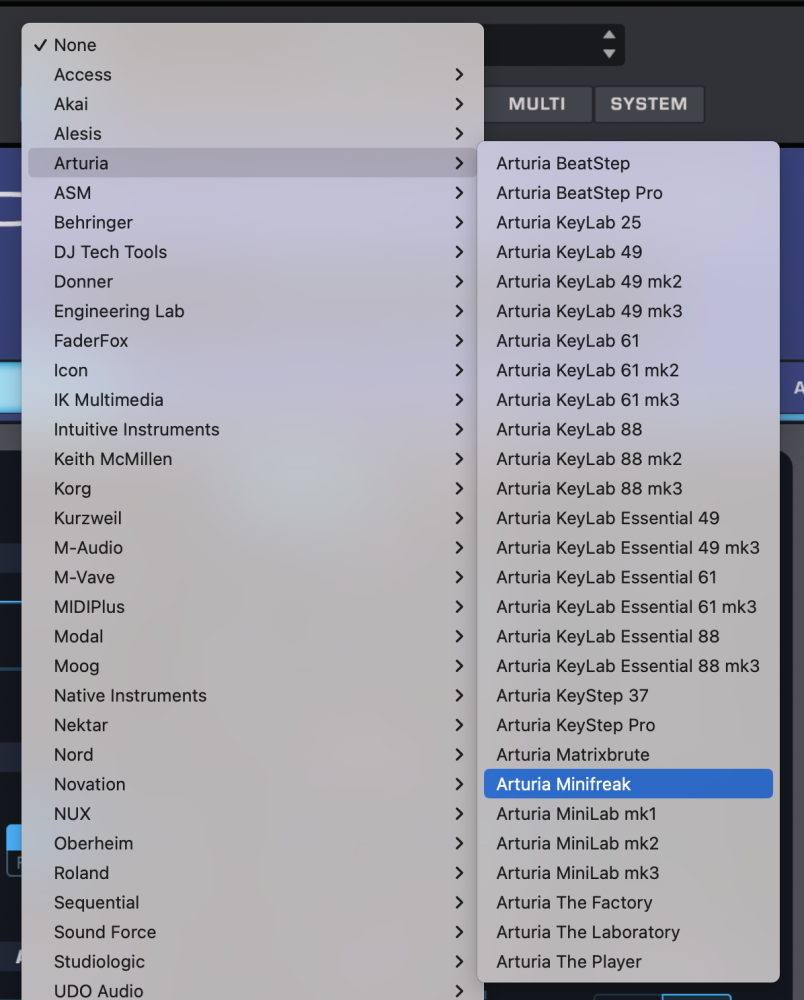Open the Kurzweil entry
Viewport: 804px width, 1000px height.
pos(252,518)
